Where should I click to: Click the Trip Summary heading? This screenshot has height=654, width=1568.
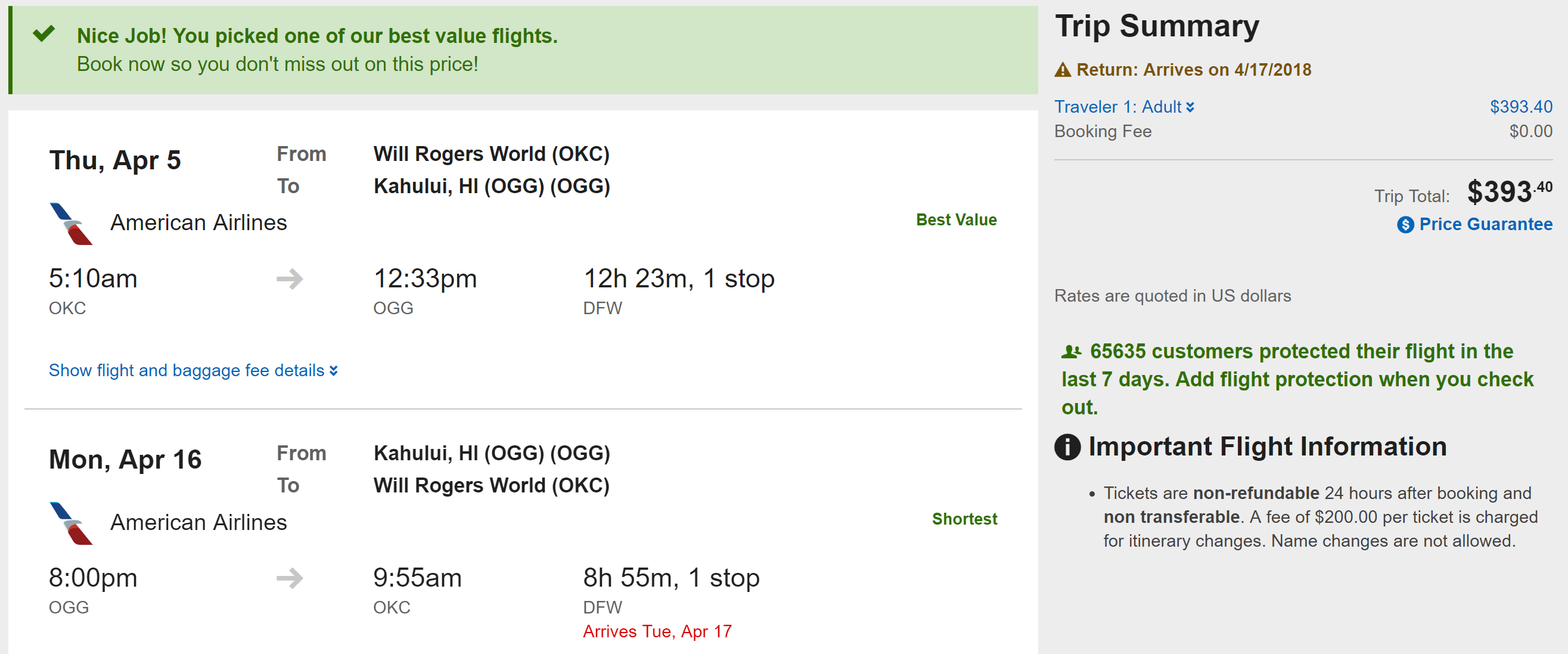(1157, 26)
